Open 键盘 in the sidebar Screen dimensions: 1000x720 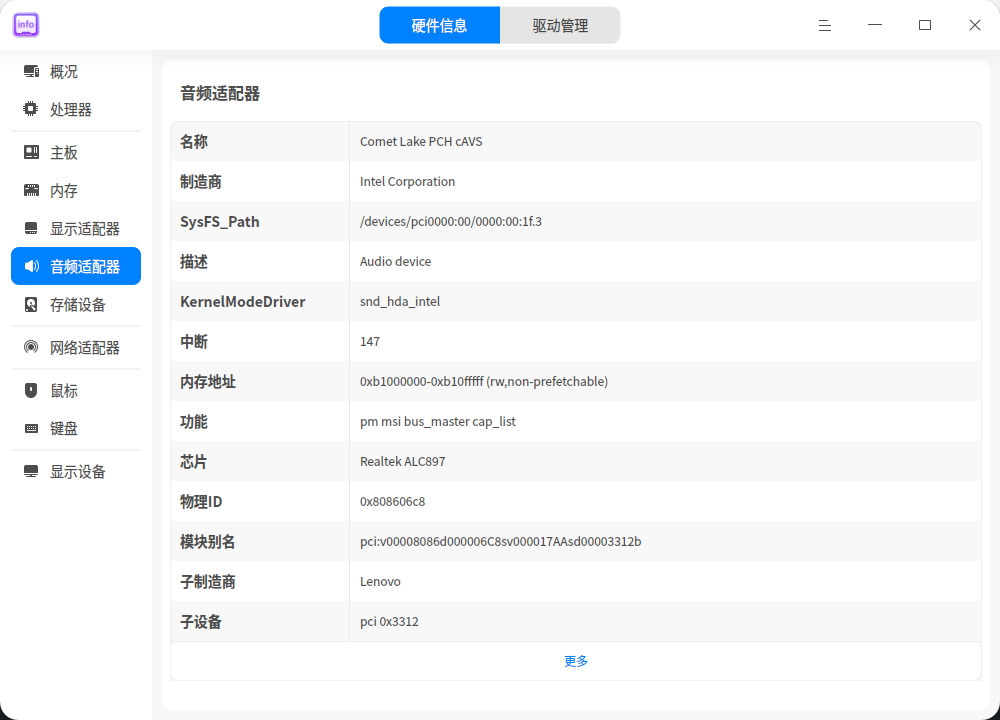(x=76, y=429)
